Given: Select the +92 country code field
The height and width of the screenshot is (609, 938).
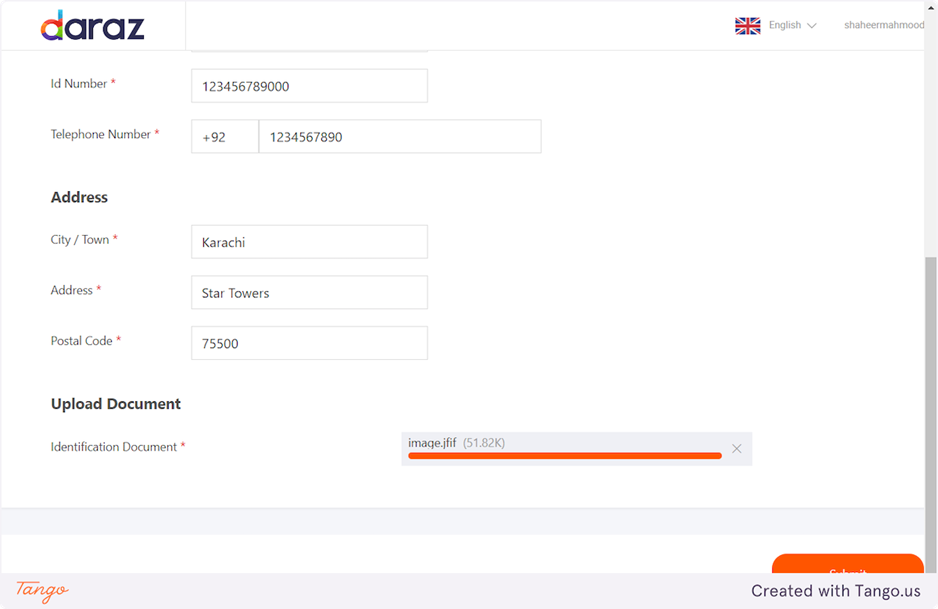Looking at the screenshot, I should click(224, 137).
